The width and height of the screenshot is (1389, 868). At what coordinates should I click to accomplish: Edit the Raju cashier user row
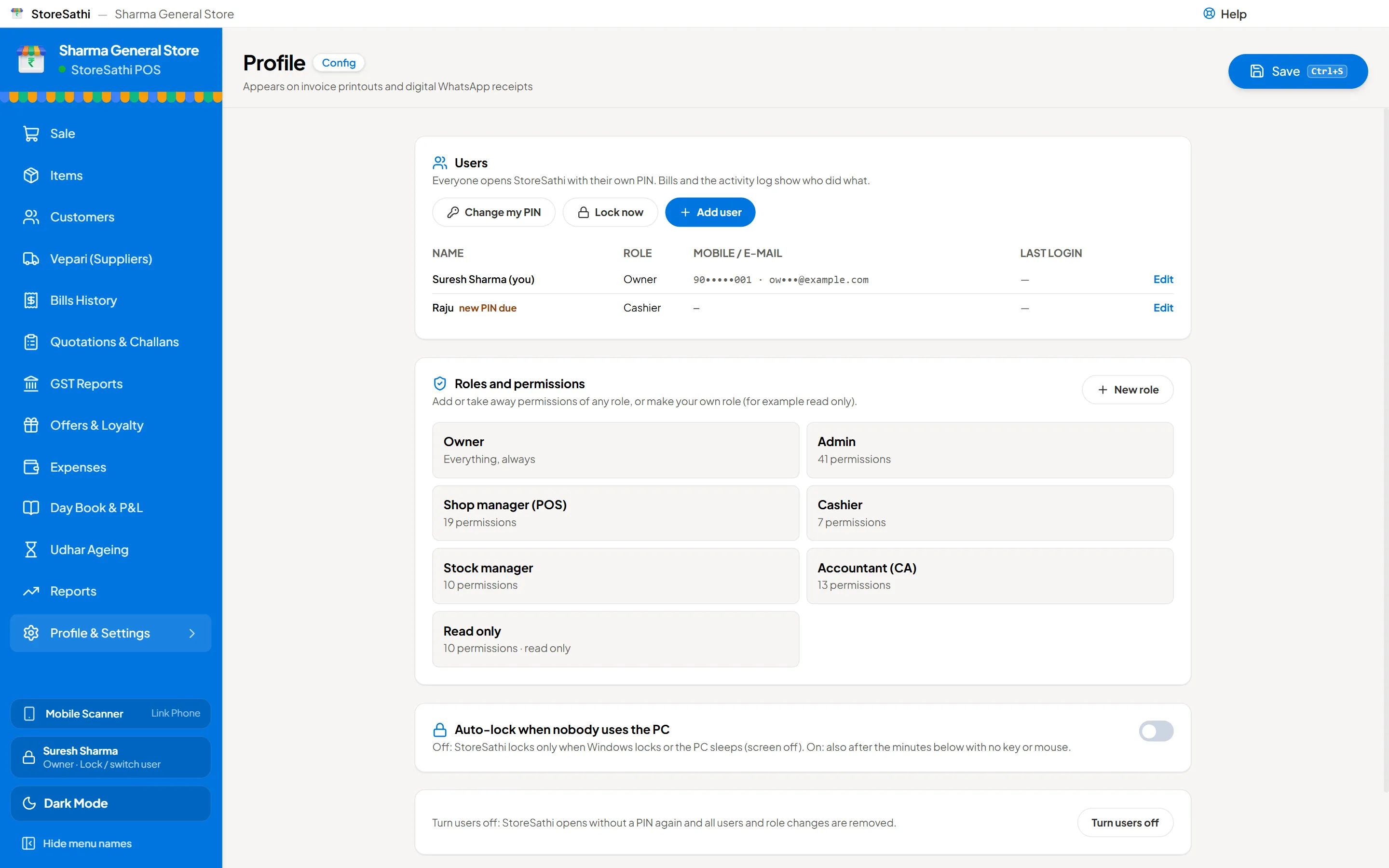point(1163,308)
